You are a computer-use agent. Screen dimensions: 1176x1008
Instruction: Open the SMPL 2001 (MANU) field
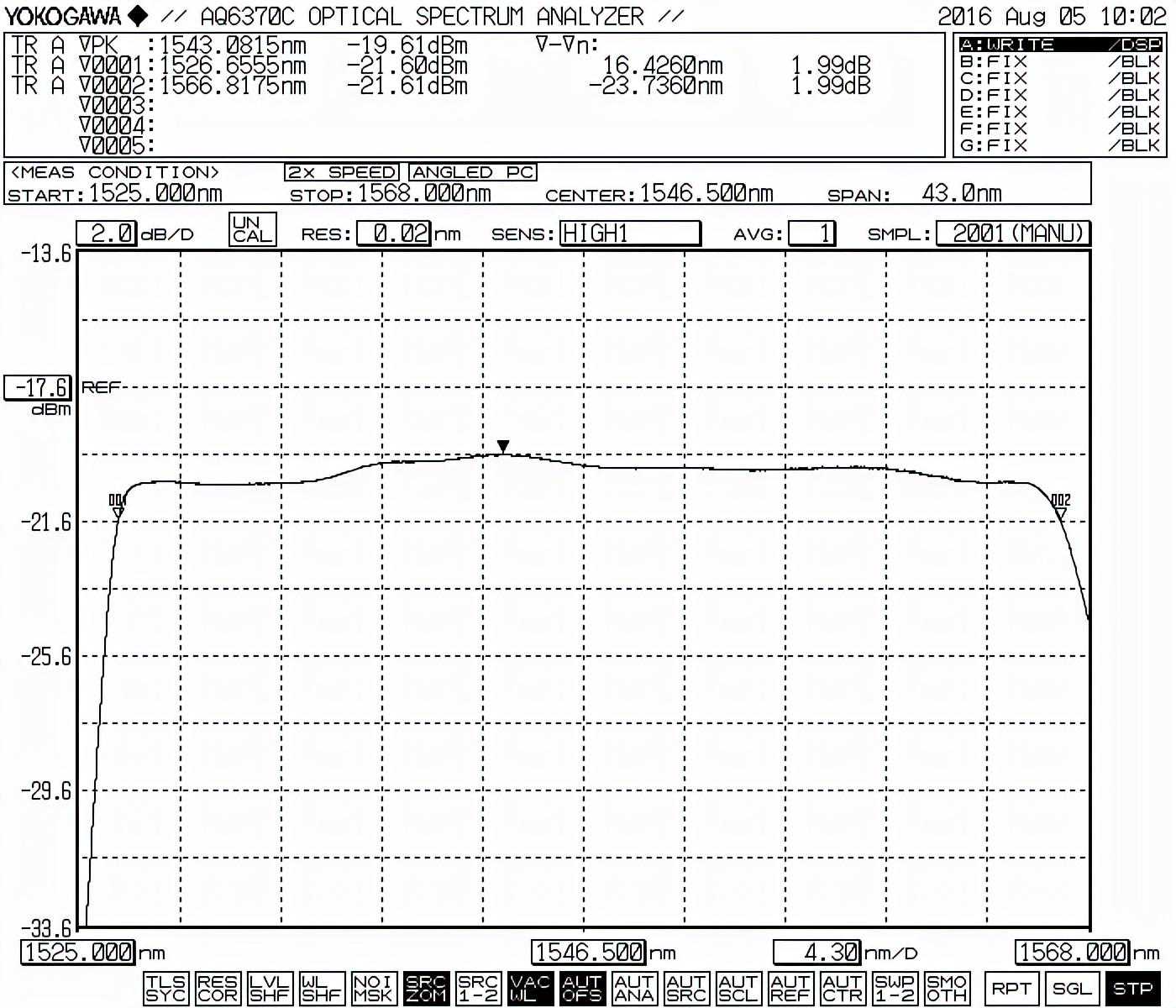click(x=1012, y=234)
